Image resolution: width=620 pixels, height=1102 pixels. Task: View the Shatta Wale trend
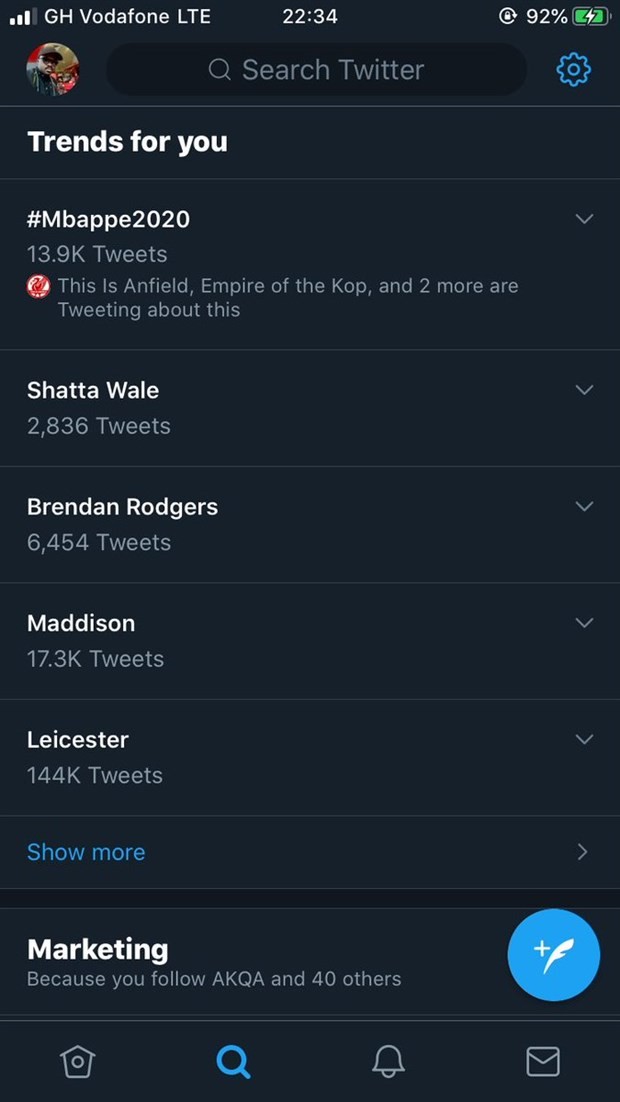pyautogui.click(x=93, y=391)
